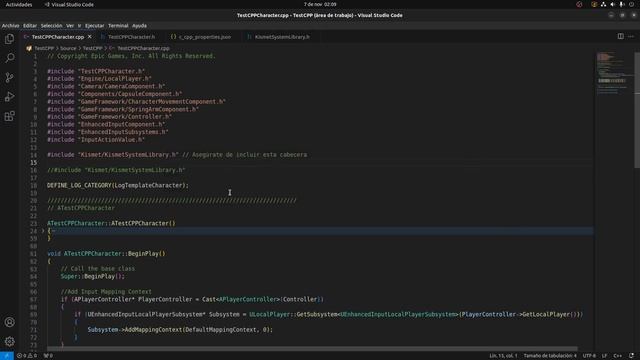Open the Run and Debug view
Image resolution: width=640 pixels, height=360 pixels.
pos(9,97)
